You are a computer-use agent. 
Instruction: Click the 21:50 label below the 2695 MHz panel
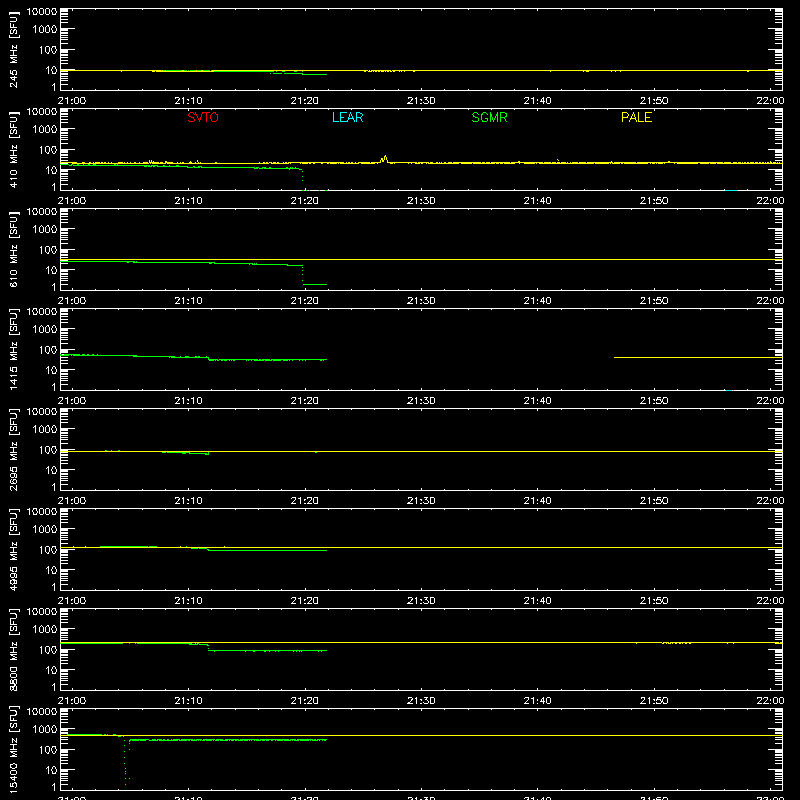(x=654, y=501)
